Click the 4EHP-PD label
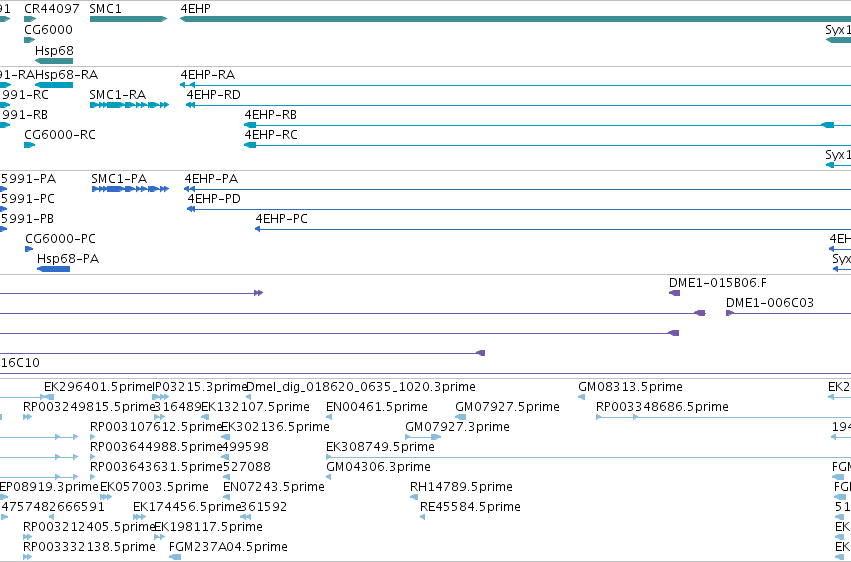 214,199
